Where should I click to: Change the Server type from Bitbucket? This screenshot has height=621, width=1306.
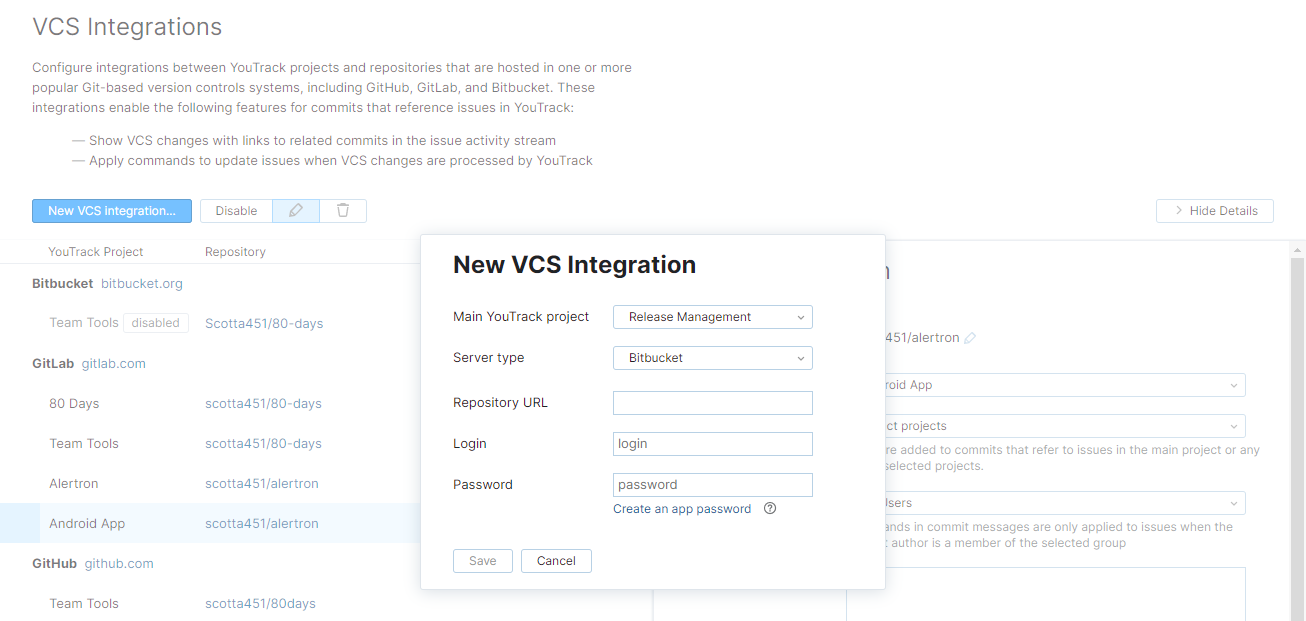[x=712, y=358]
